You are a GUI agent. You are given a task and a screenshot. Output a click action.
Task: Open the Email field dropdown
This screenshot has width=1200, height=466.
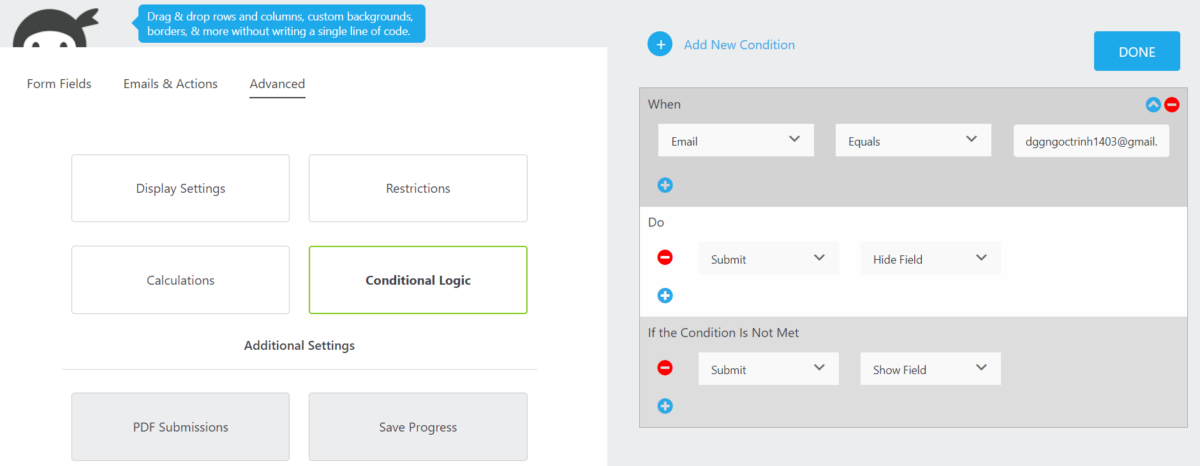click(x=736, y=140)
